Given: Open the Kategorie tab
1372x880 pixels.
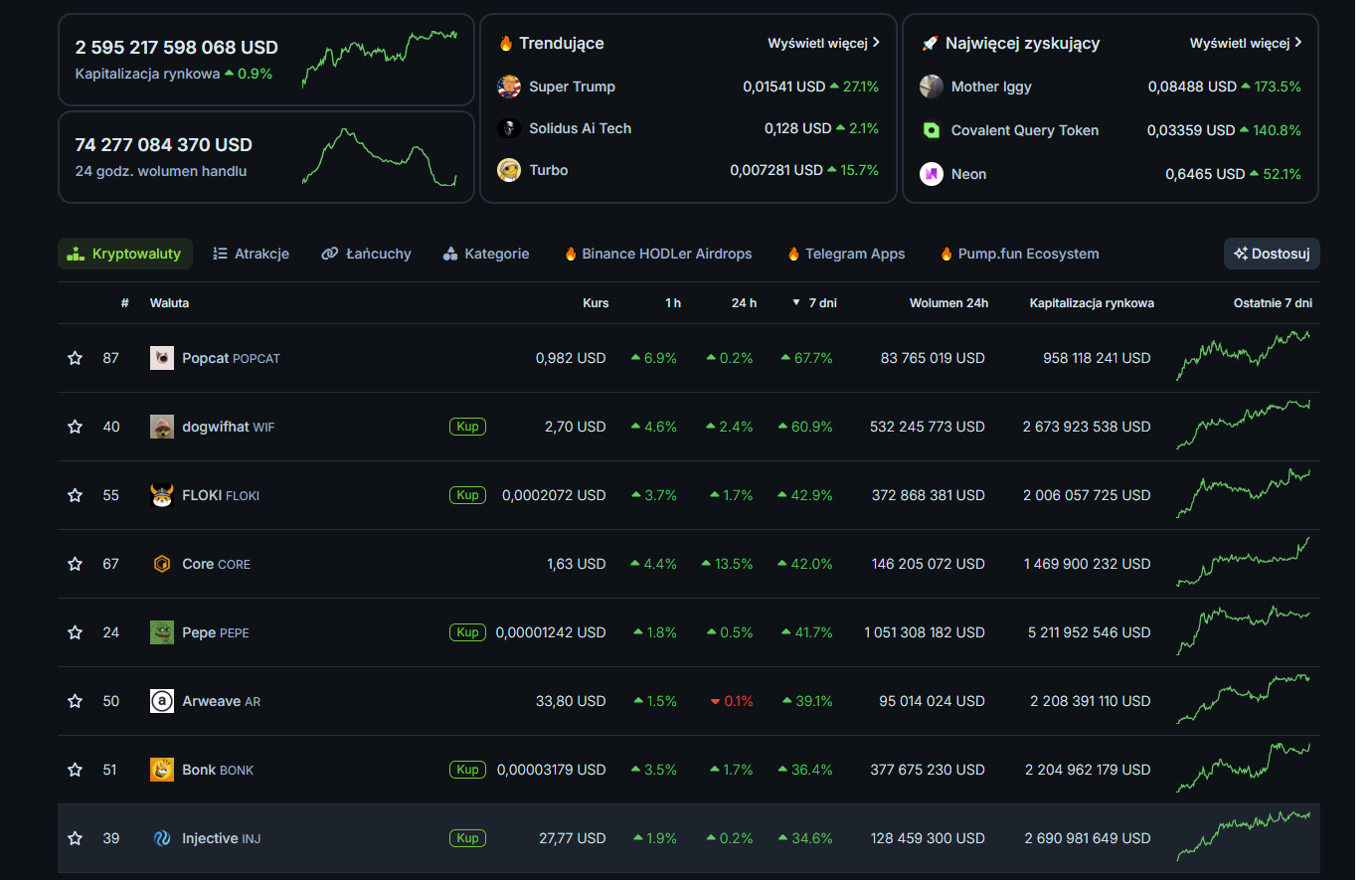Looking at the screenshot, I should point(486,254).
